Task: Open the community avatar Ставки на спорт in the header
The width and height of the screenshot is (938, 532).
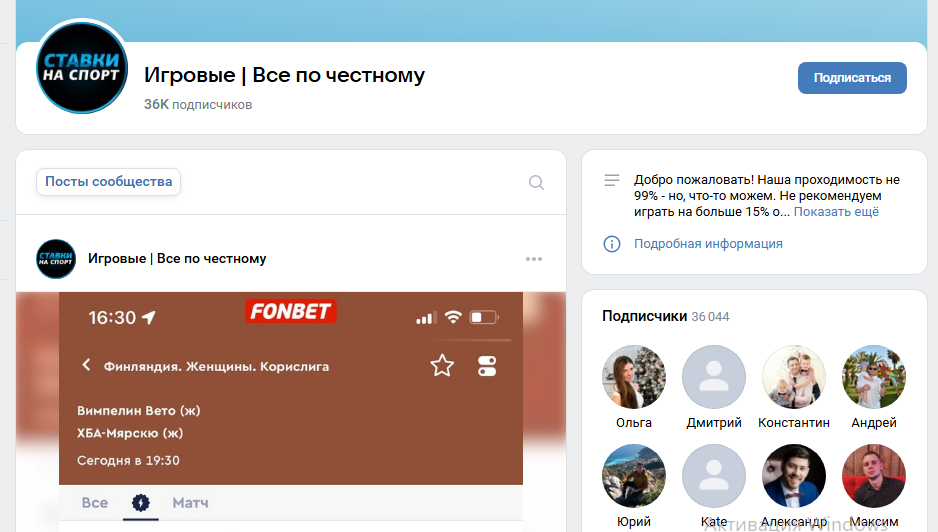Action: (82, 68)
